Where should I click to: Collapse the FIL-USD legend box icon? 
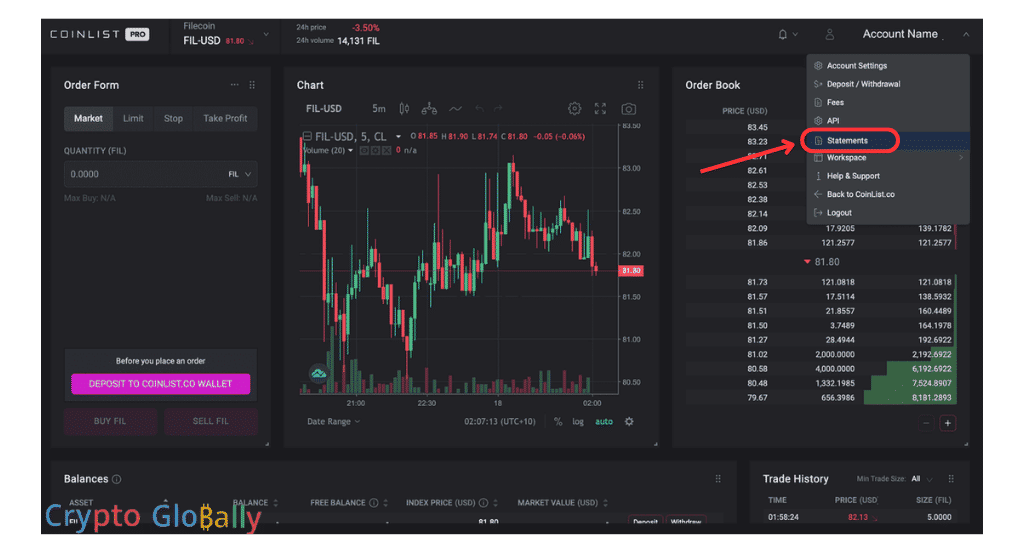point(307,136)
